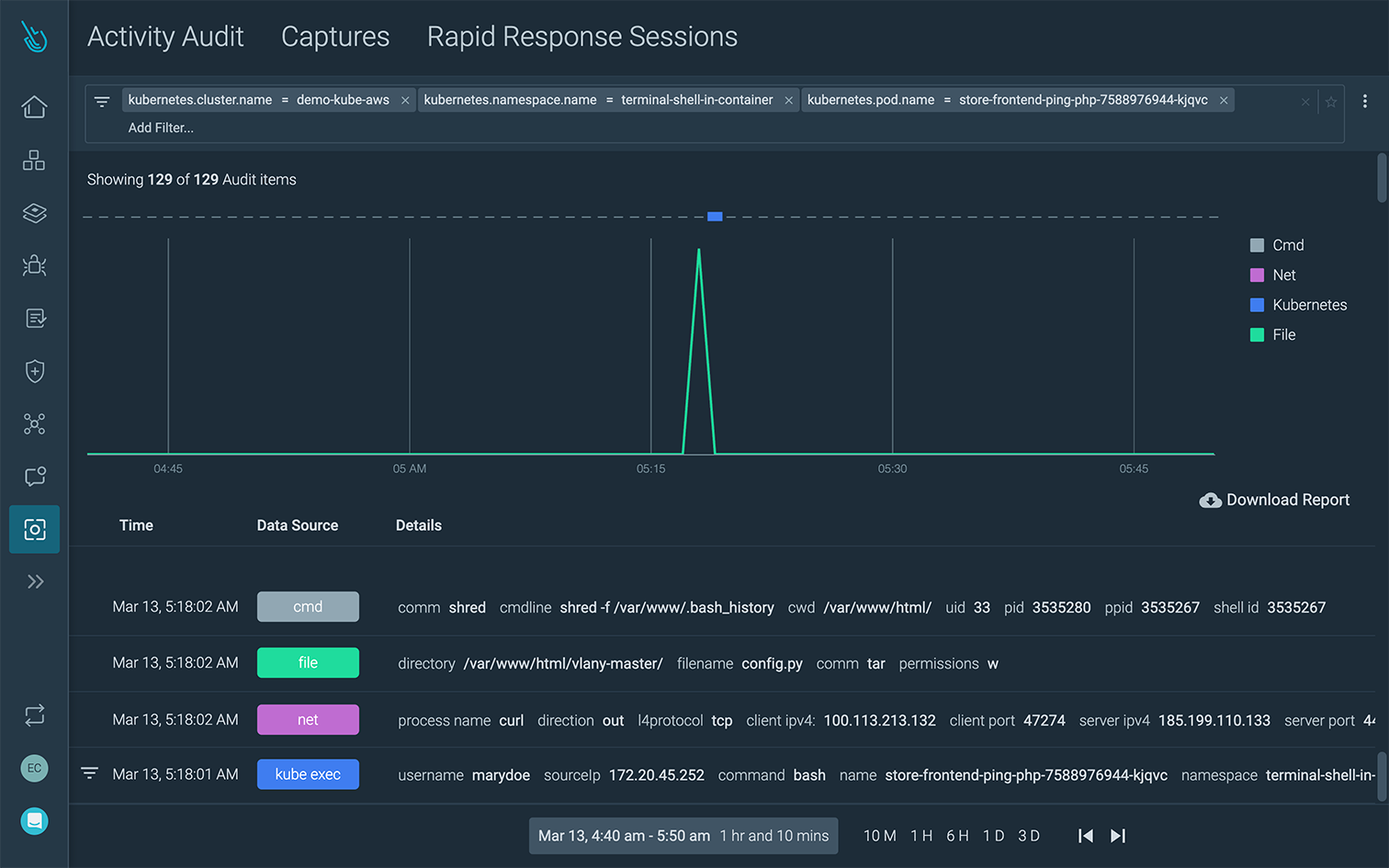Image resolution: width=1389 pixels, height=868 pixels.
Task: Click server ipv4 185.199.110.133 value
Action: click(1214, 720)
